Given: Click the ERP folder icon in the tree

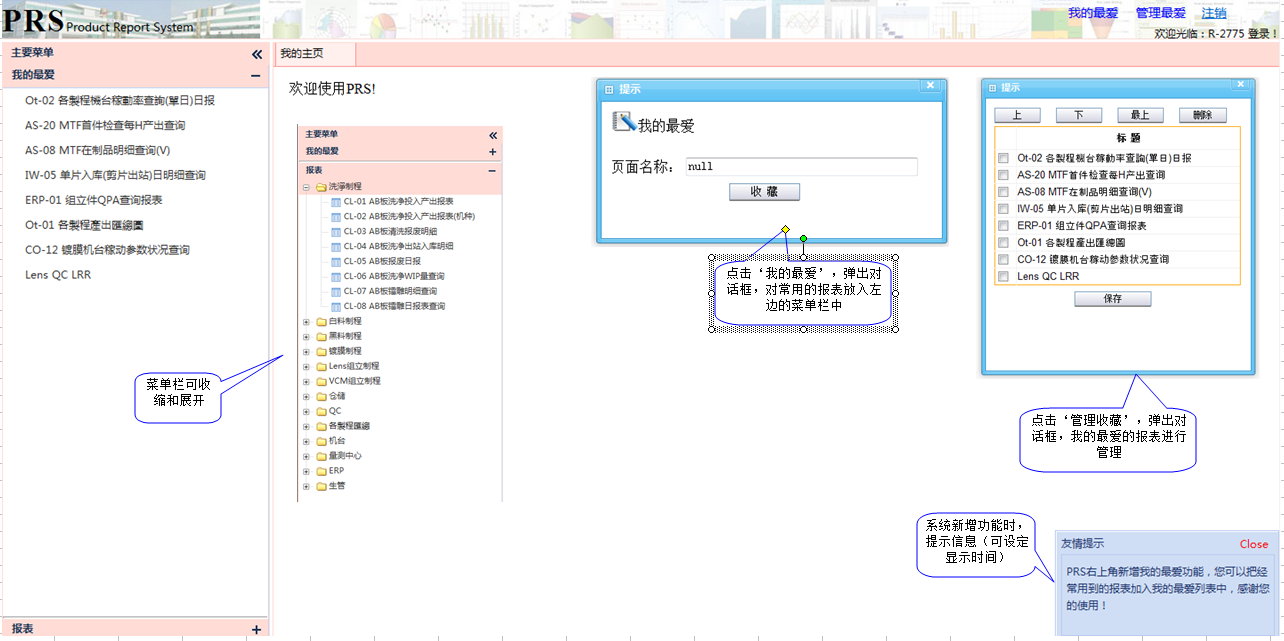Looking at the screenshot, I should click(320, 470).
